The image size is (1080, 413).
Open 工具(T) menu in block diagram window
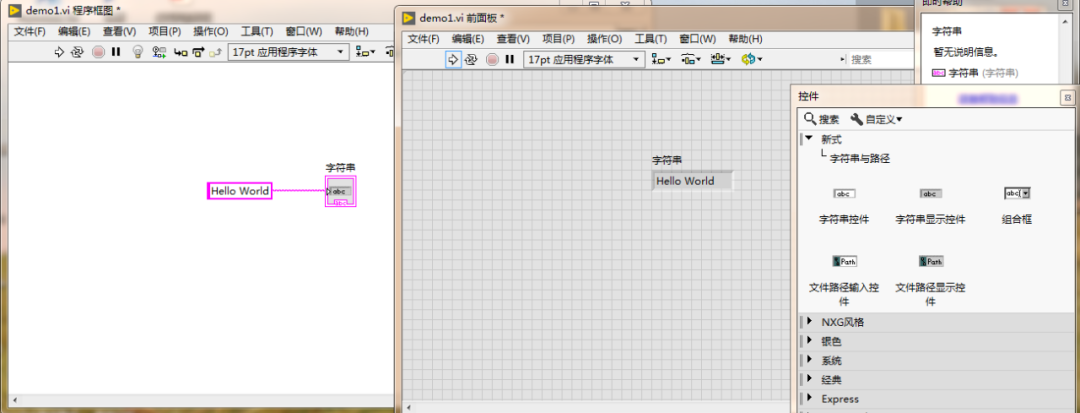[x=257, y=32]
